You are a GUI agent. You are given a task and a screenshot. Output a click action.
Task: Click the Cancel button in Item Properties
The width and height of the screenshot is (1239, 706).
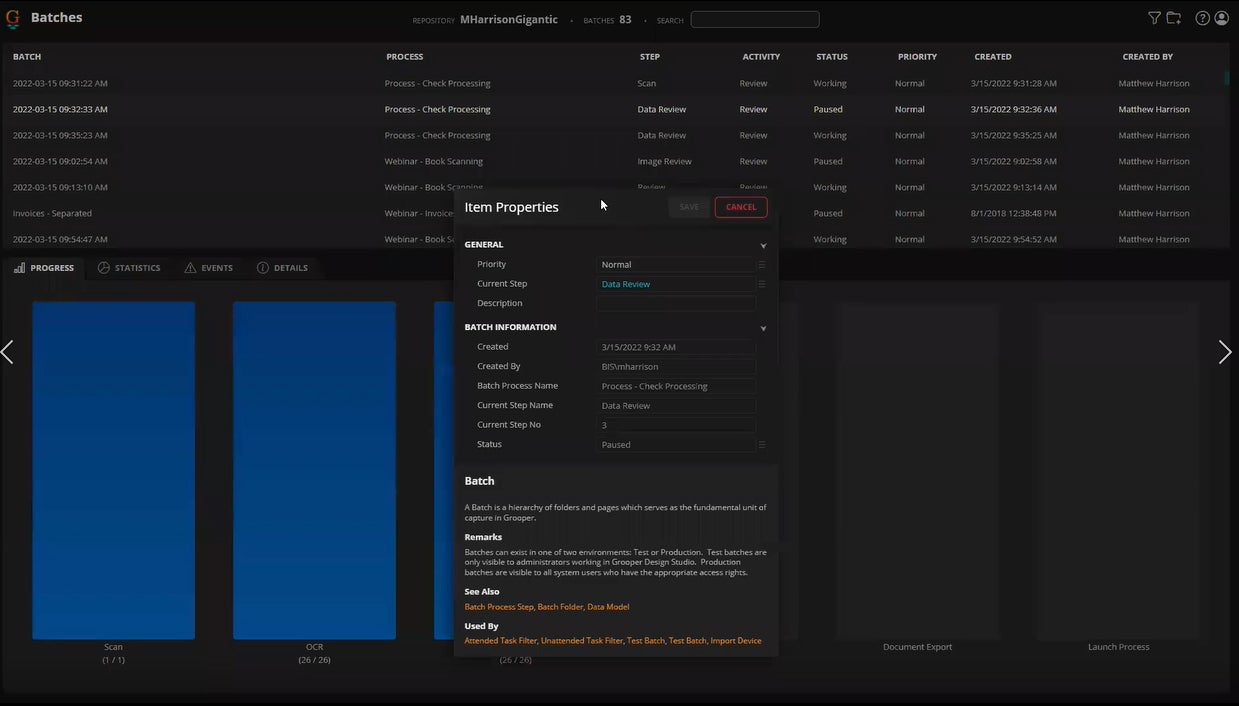click(x=740, y=207)
